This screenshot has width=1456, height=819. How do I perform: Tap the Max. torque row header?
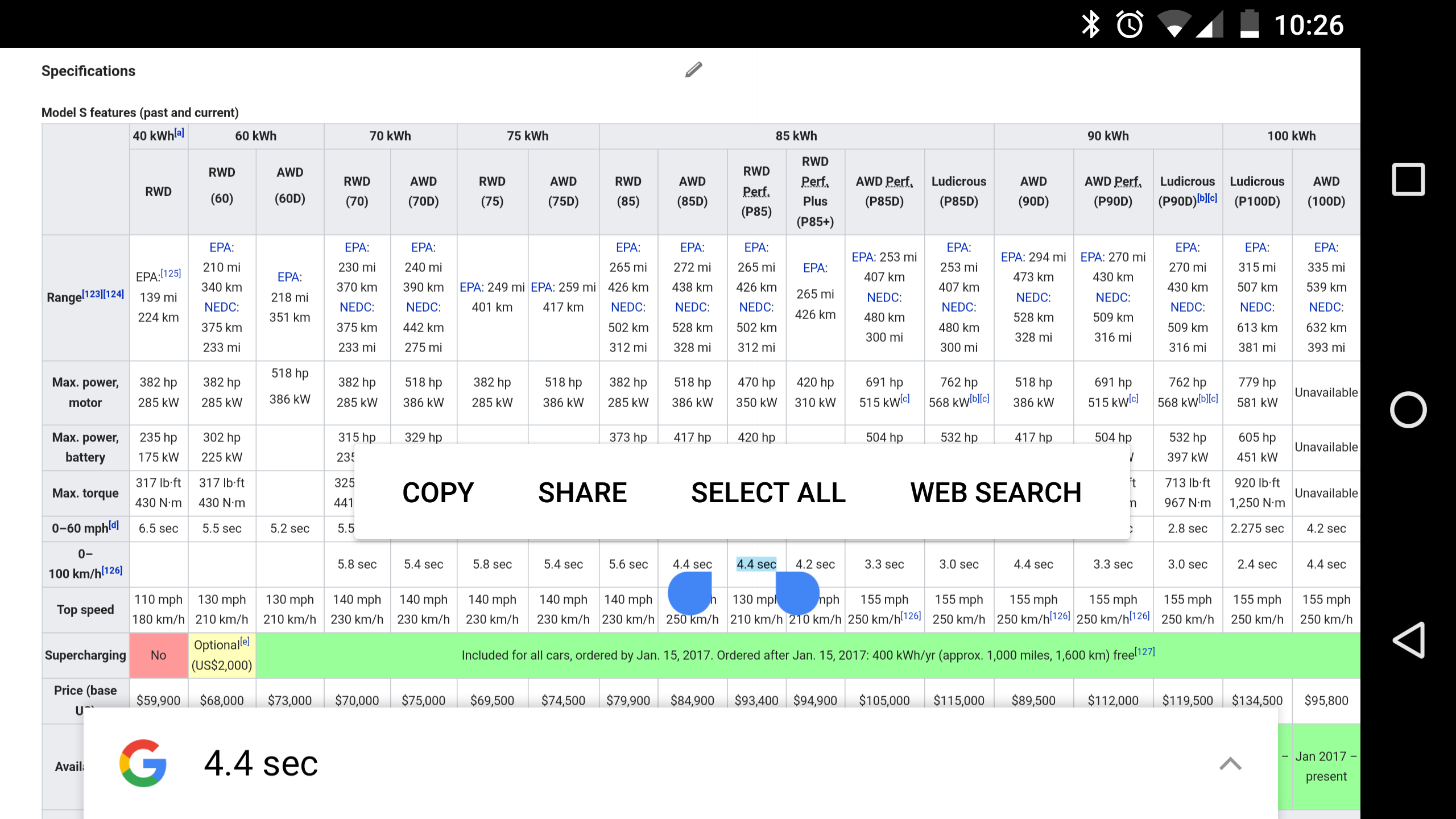(85, 493)
